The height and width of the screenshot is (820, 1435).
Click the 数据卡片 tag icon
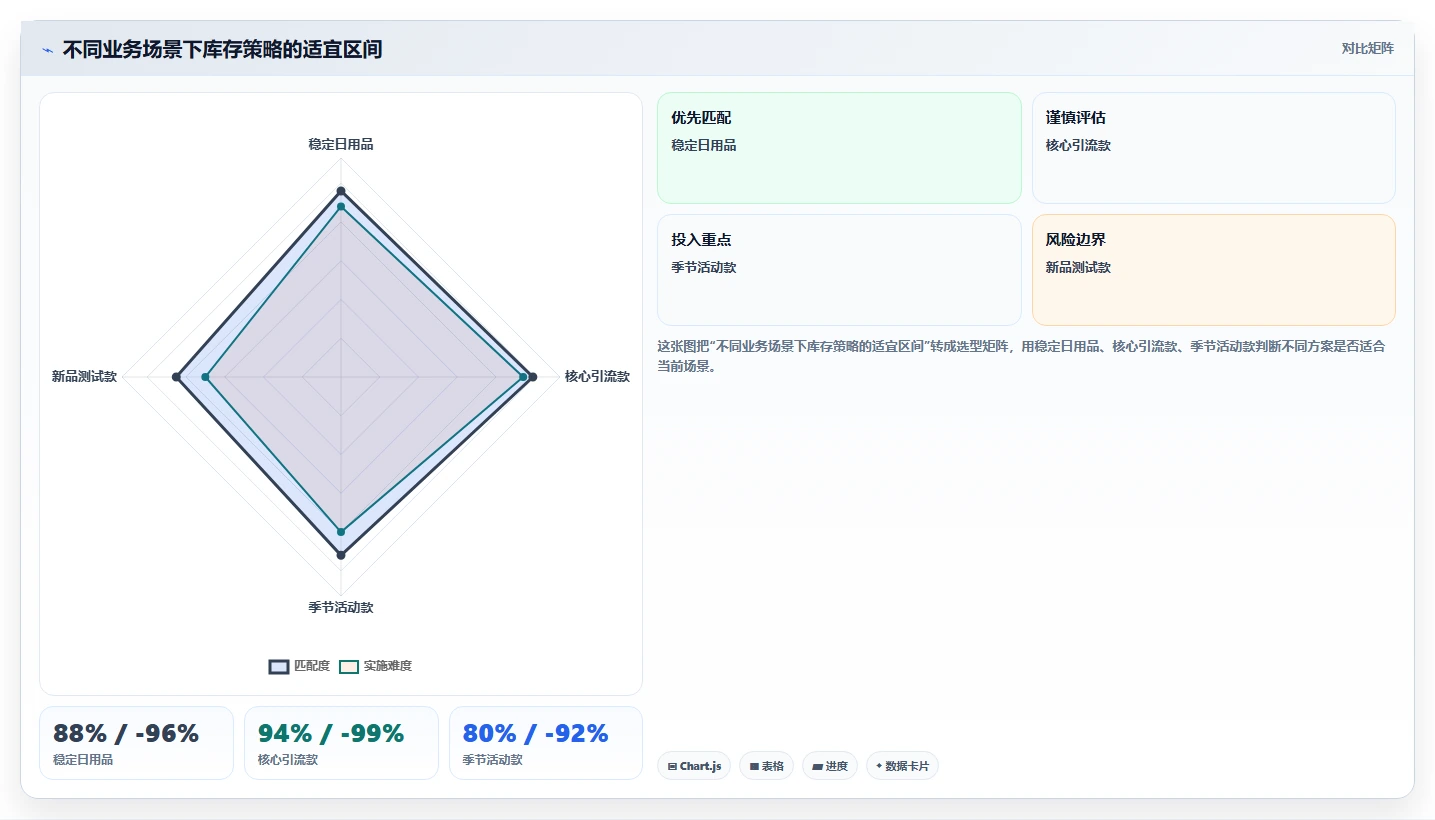tap(879, 767)
